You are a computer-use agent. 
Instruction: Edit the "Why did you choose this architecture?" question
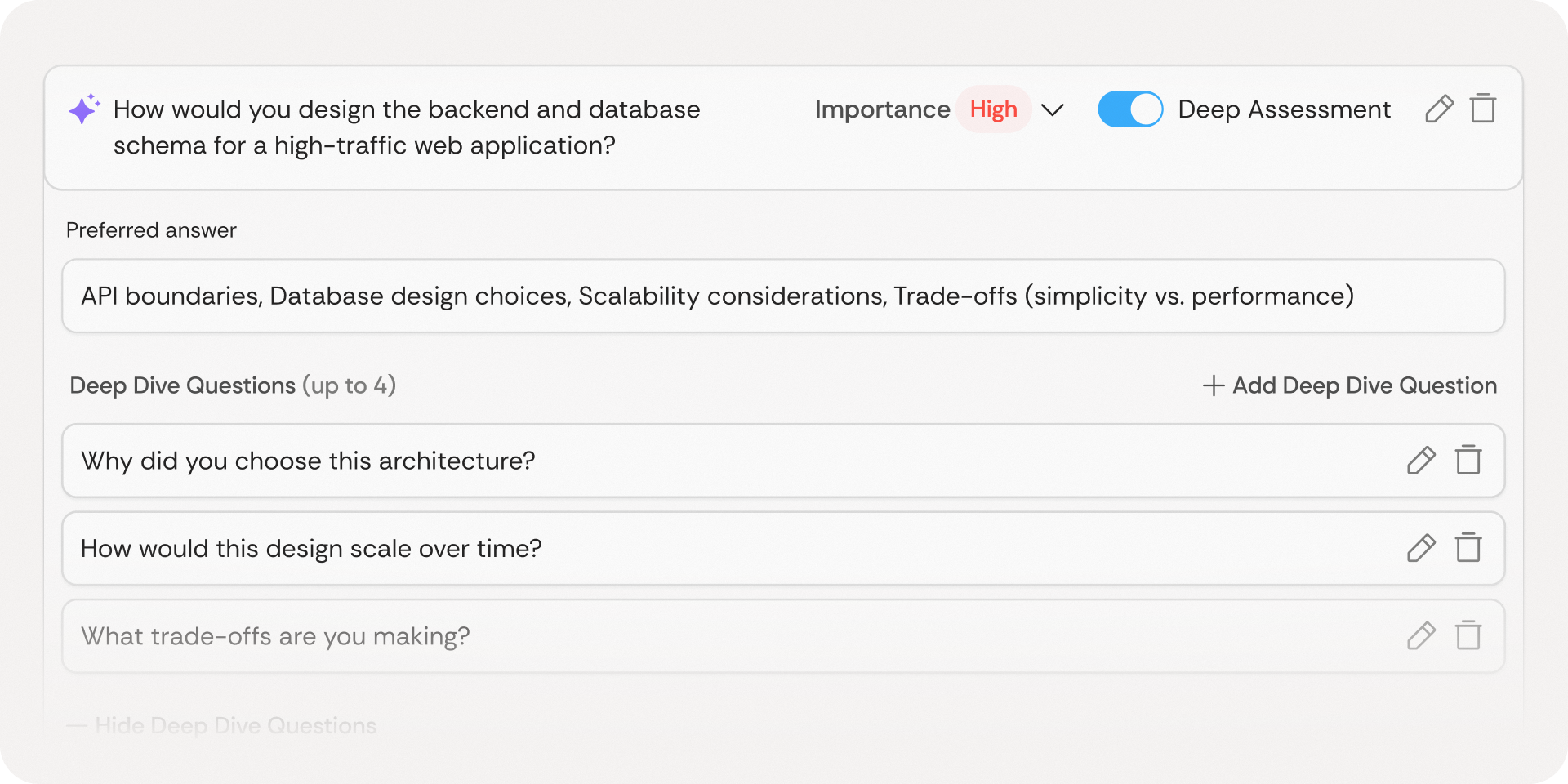coord(1421,461)
